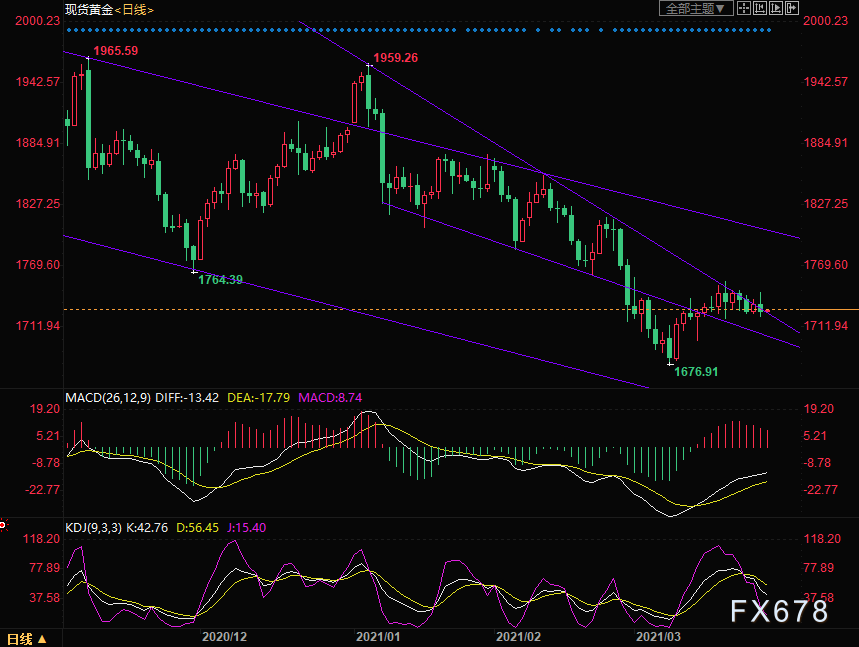Toggle the crosshair cursor icon
The height and width of the screenshot is (647, 859).
[743, 8]
